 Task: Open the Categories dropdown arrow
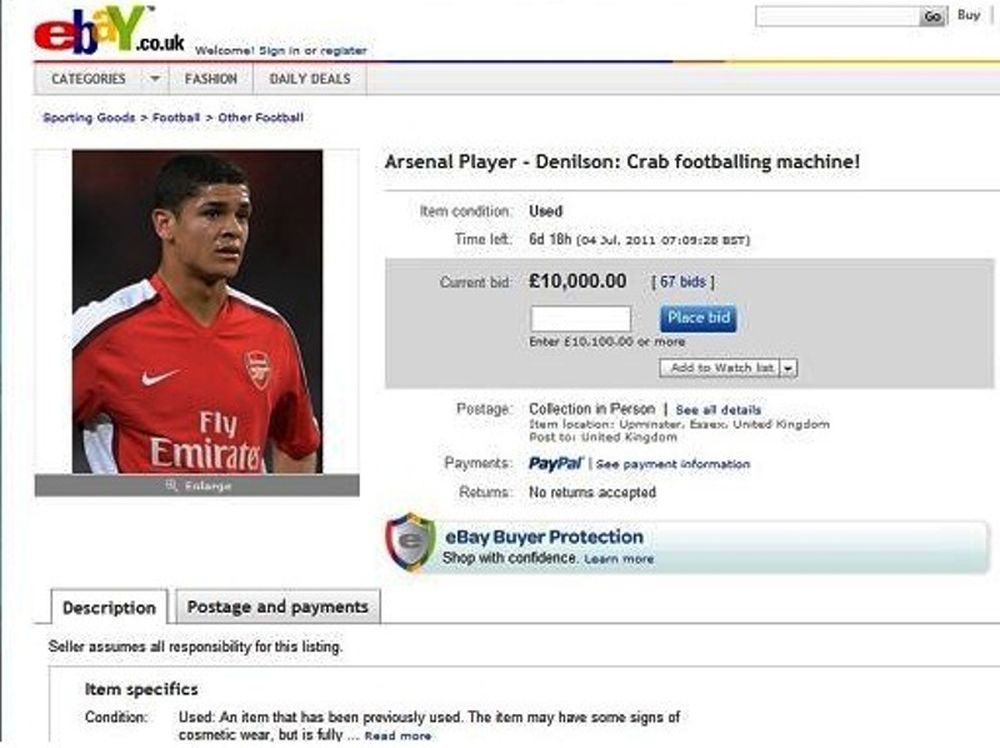[x=155, y=79]
